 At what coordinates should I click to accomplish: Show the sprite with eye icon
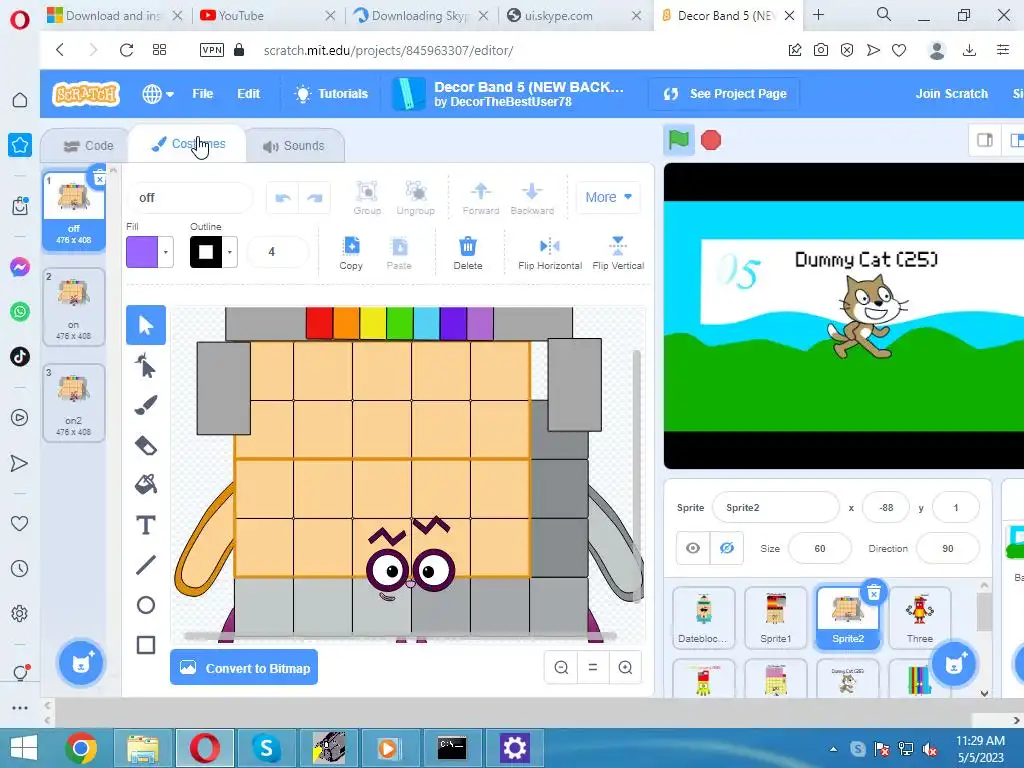click(x=693, y=548)
